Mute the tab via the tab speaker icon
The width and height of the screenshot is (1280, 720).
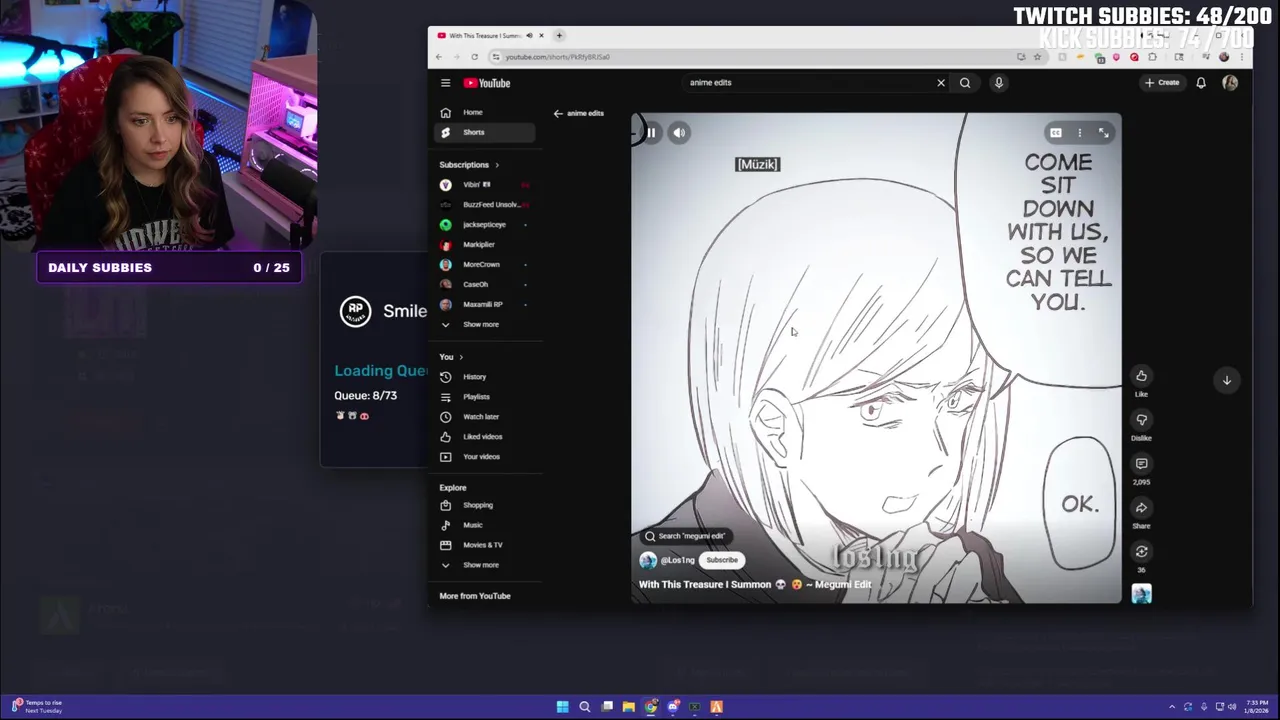pyautogui.click(x=529, y=36)
